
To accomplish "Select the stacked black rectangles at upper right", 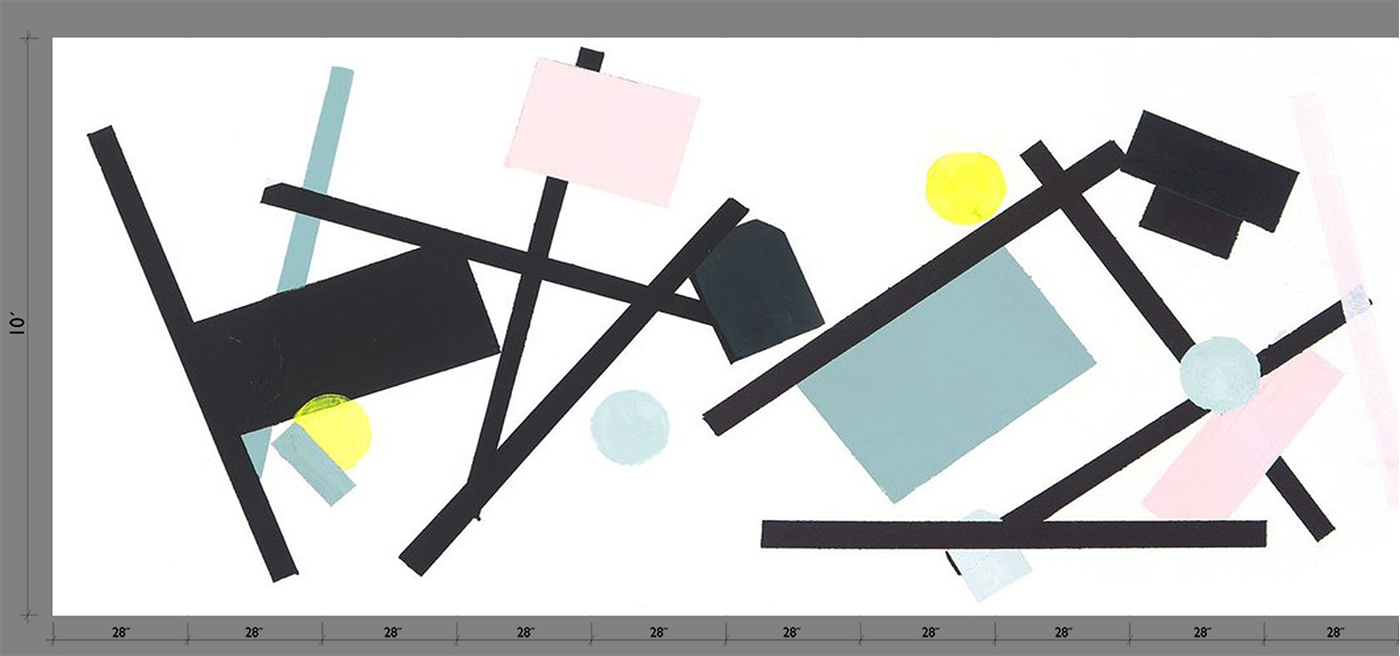I will click(1209, 183).
